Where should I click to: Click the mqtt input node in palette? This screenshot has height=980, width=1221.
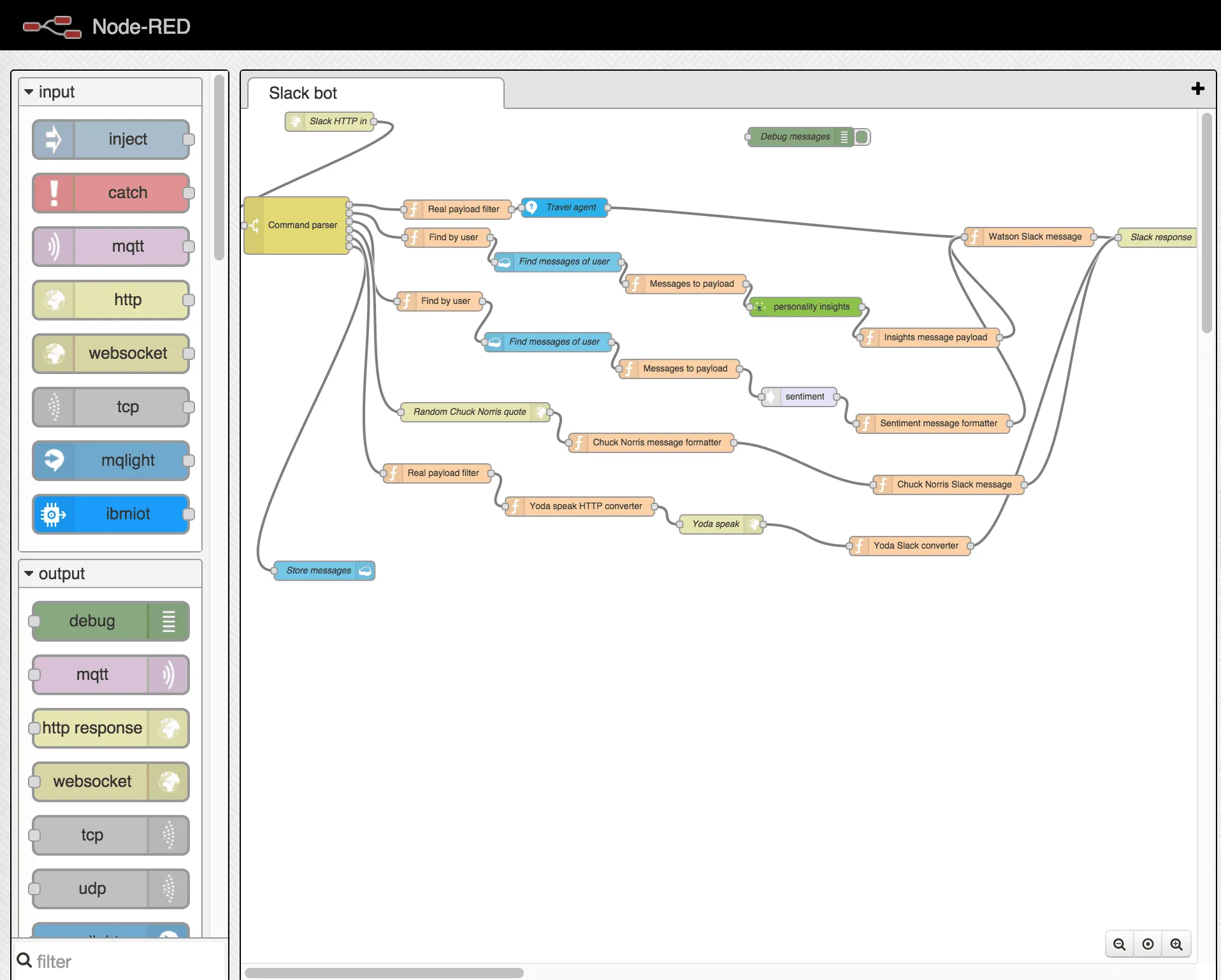[x=112, y=247]
